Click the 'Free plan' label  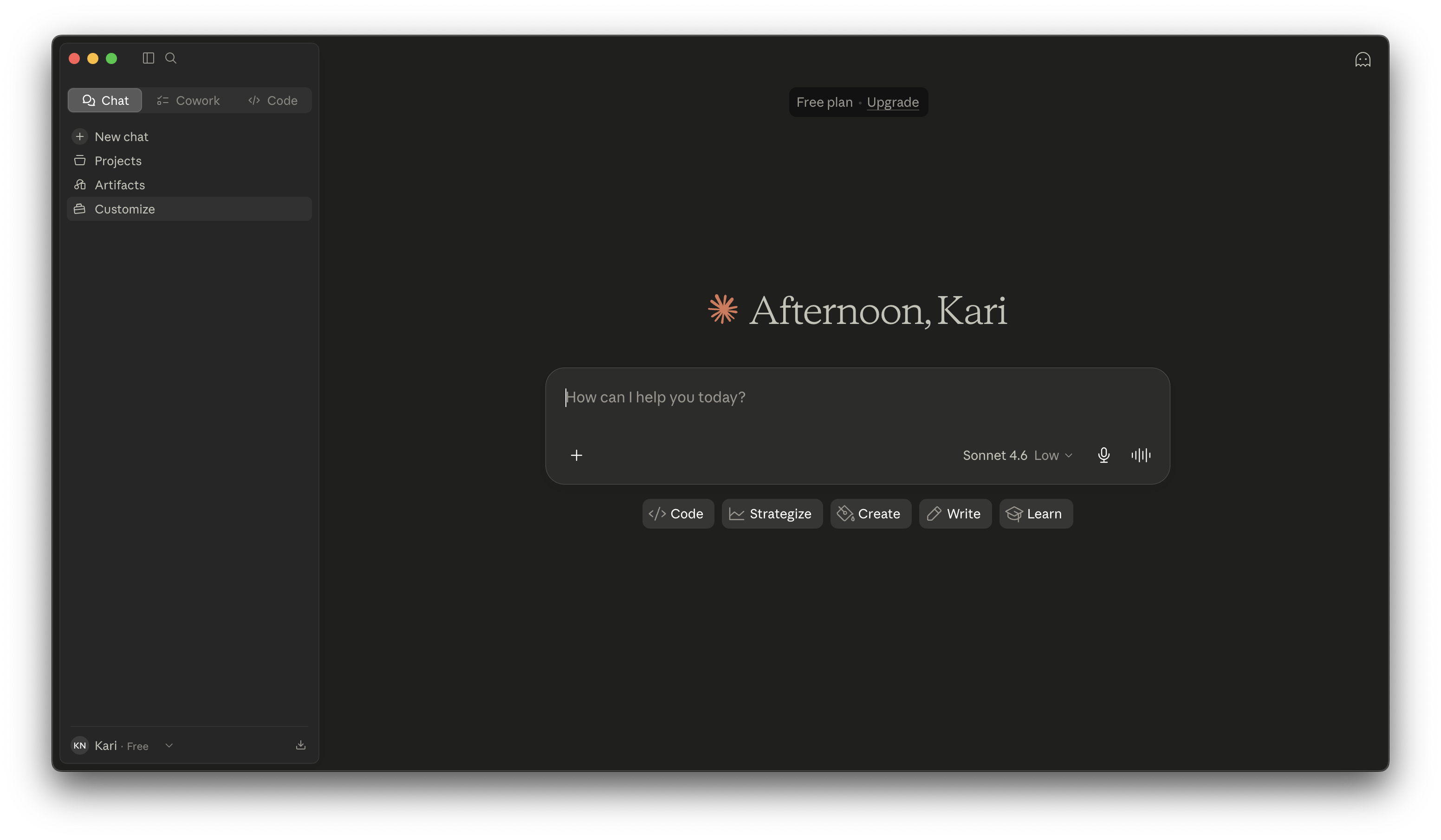(x=824, y=102)
